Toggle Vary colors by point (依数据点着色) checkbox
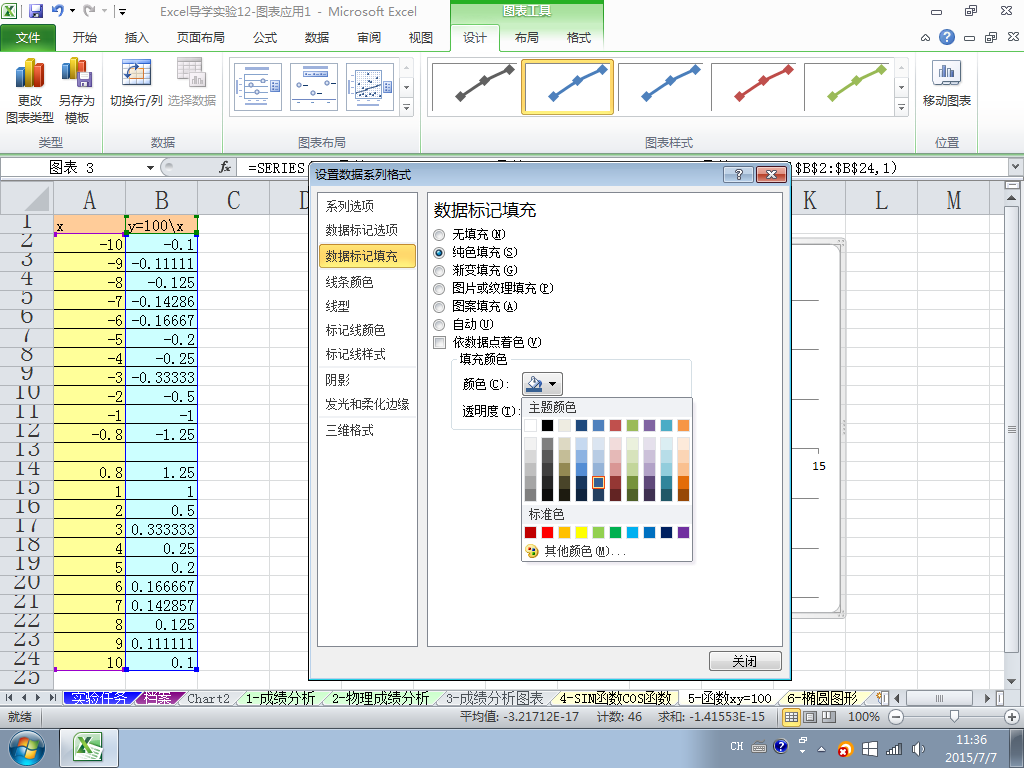 coord(440,342)
